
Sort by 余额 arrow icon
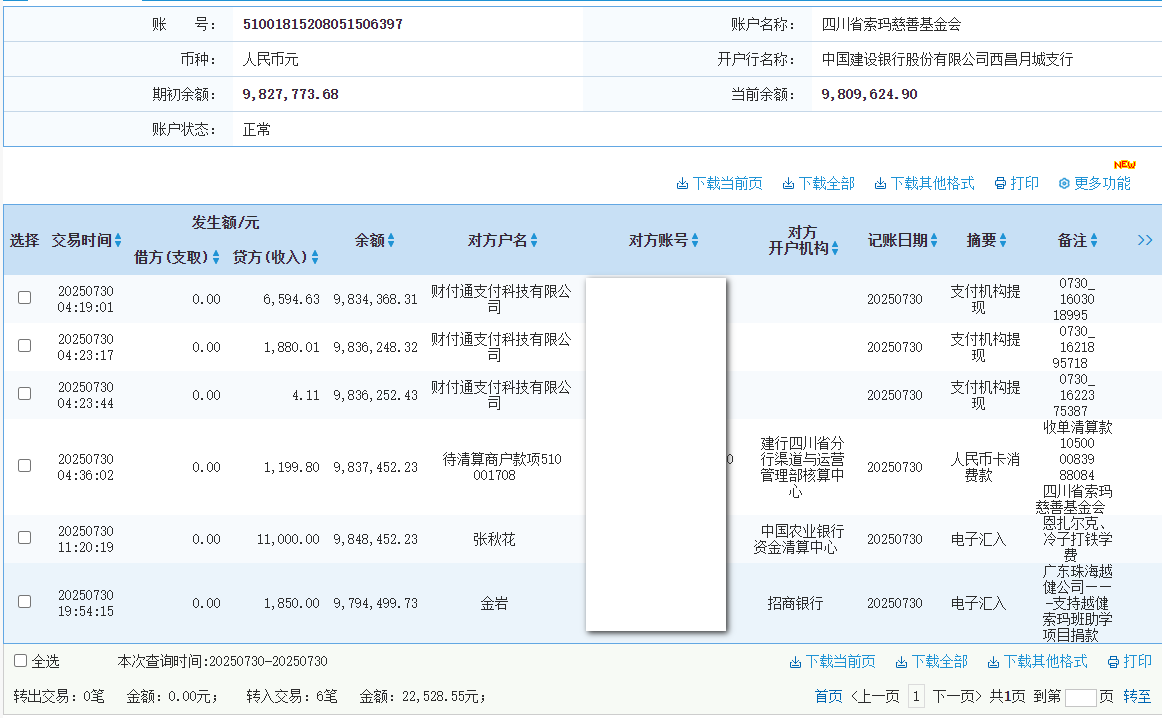[x=391, y=240]
